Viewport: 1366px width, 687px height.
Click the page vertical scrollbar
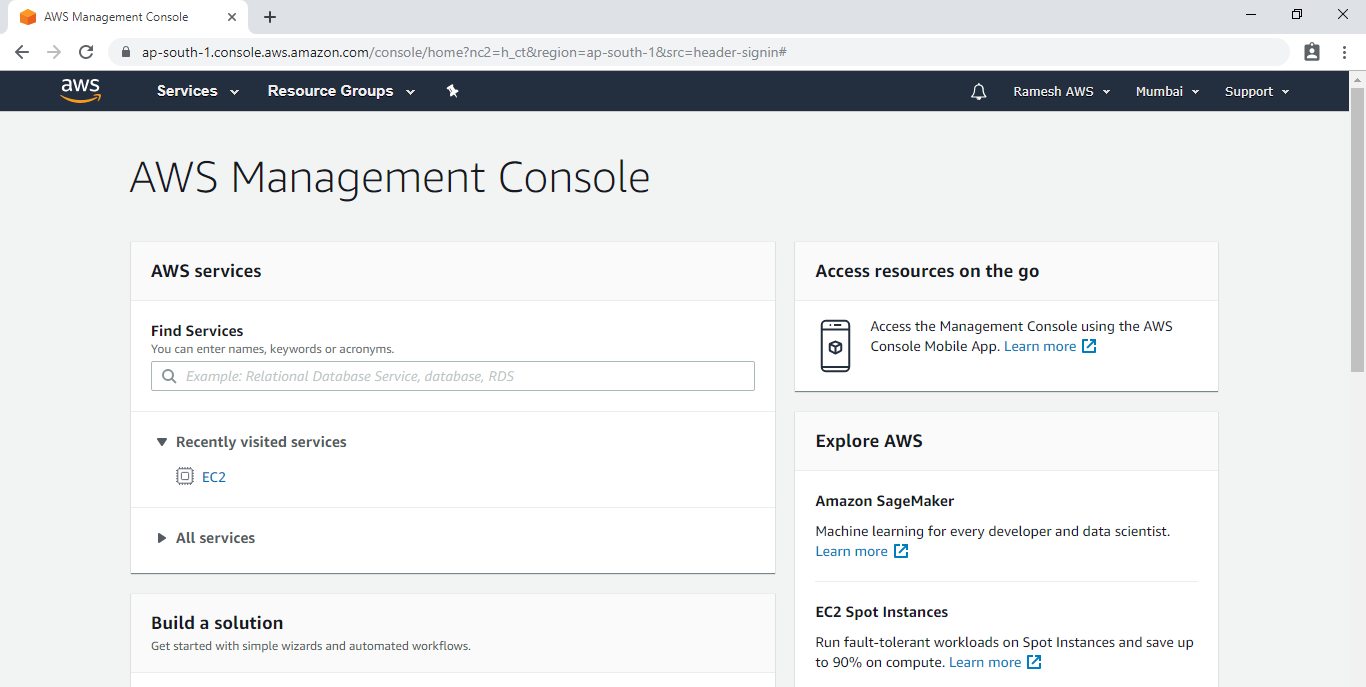point(1357,230)
